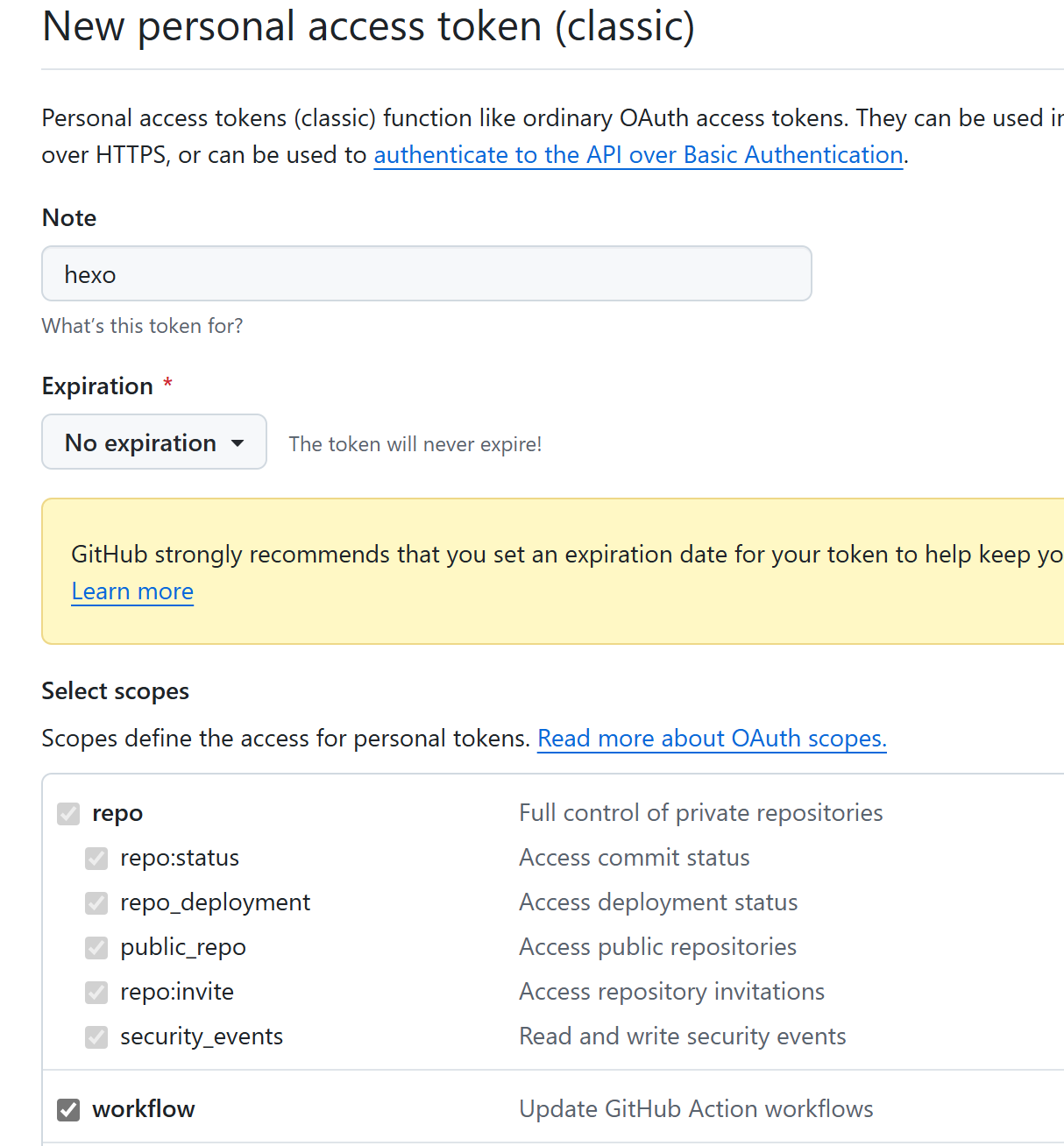Open the No expiration dropdown
The height and width of the screenshot is (1146, 1064).
pos(153,442)
